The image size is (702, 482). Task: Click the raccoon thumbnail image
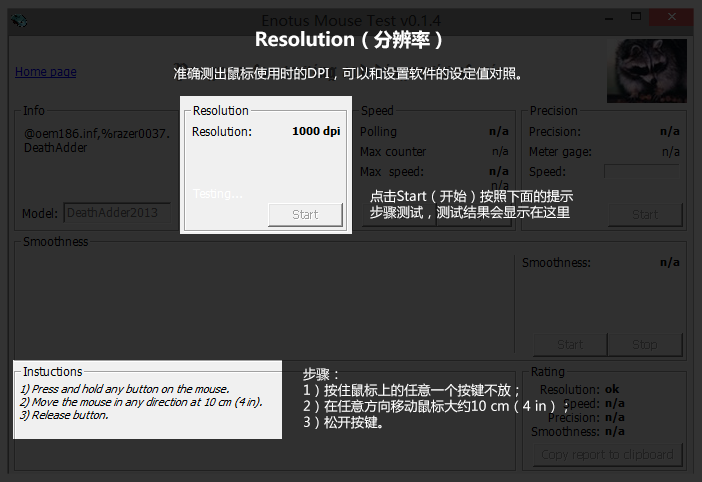point(646,71)
